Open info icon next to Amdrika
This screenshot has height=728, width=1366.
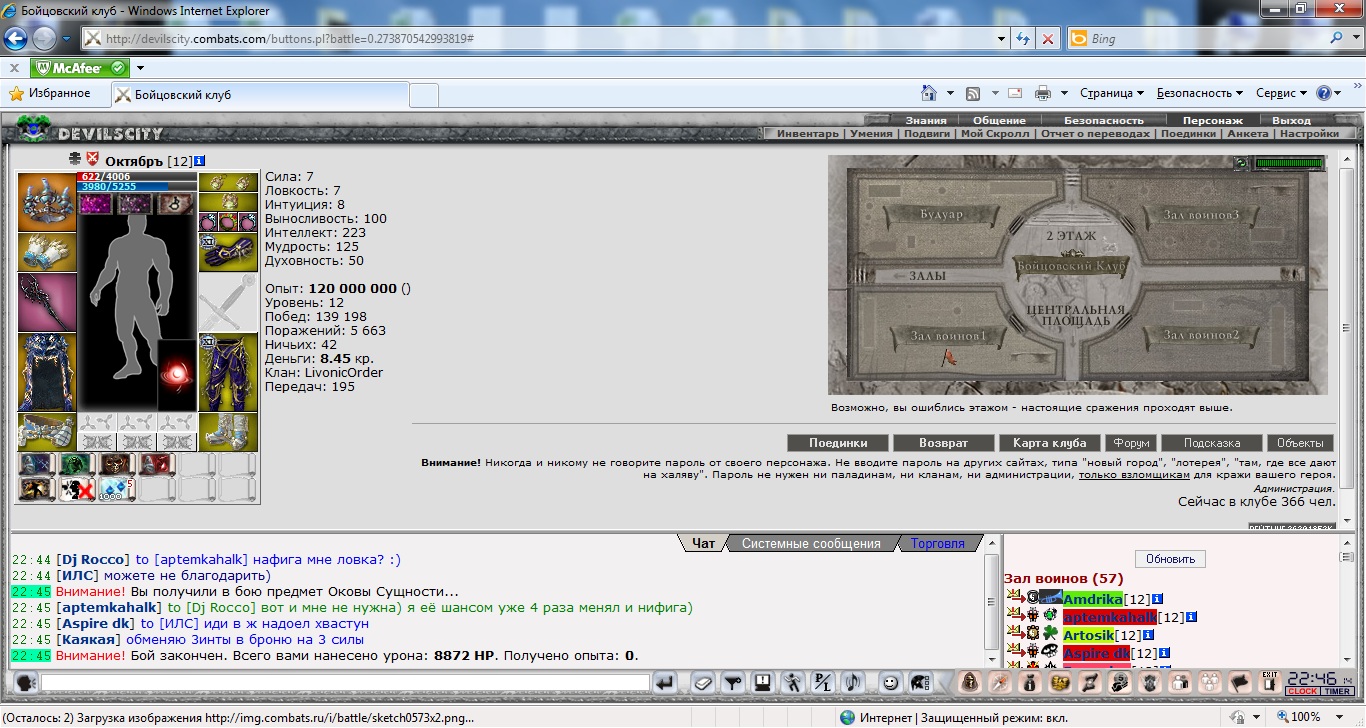(1158, 598)
